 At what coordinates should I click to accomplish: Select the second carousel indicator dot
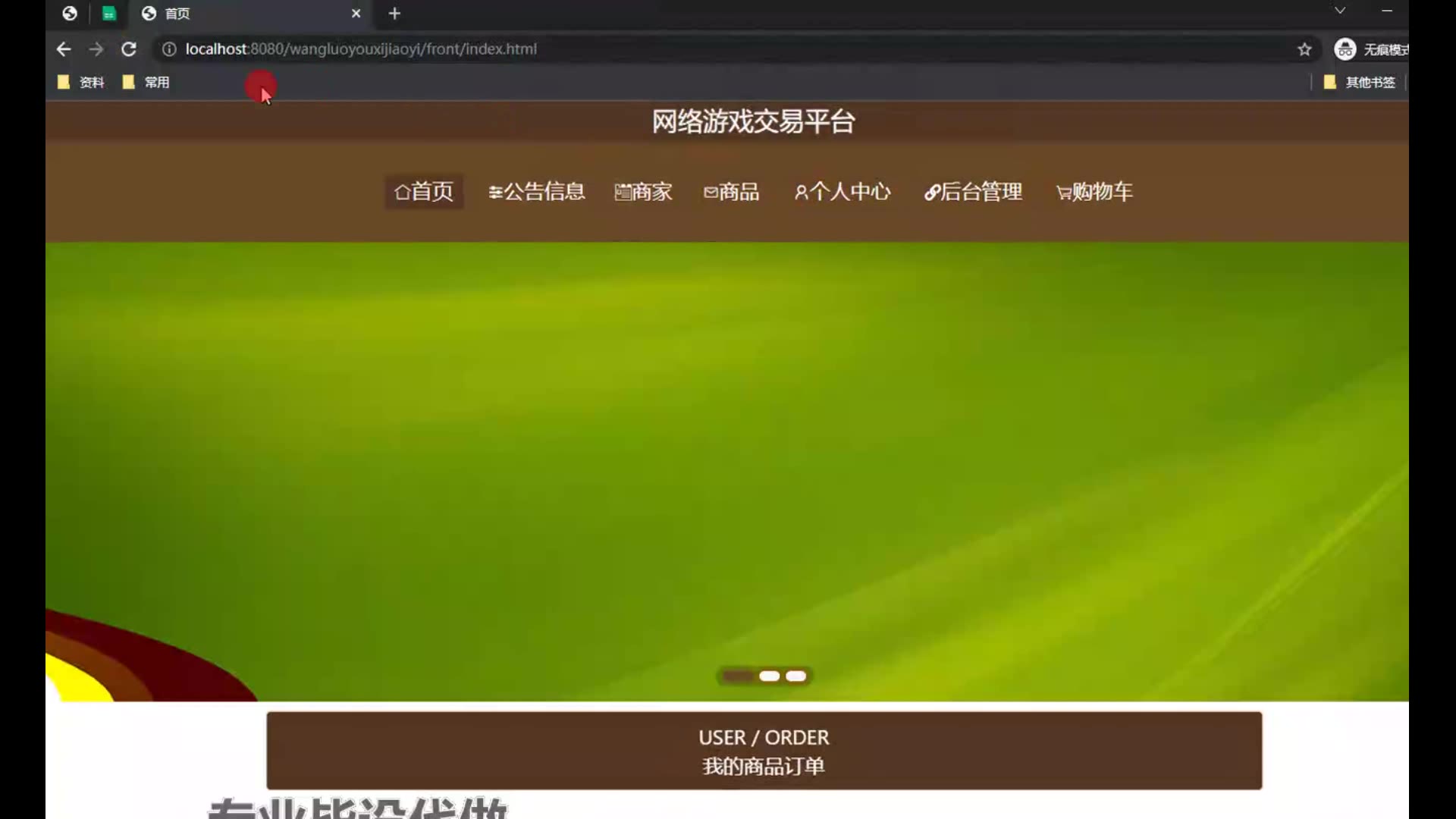(x=769, y=676)
